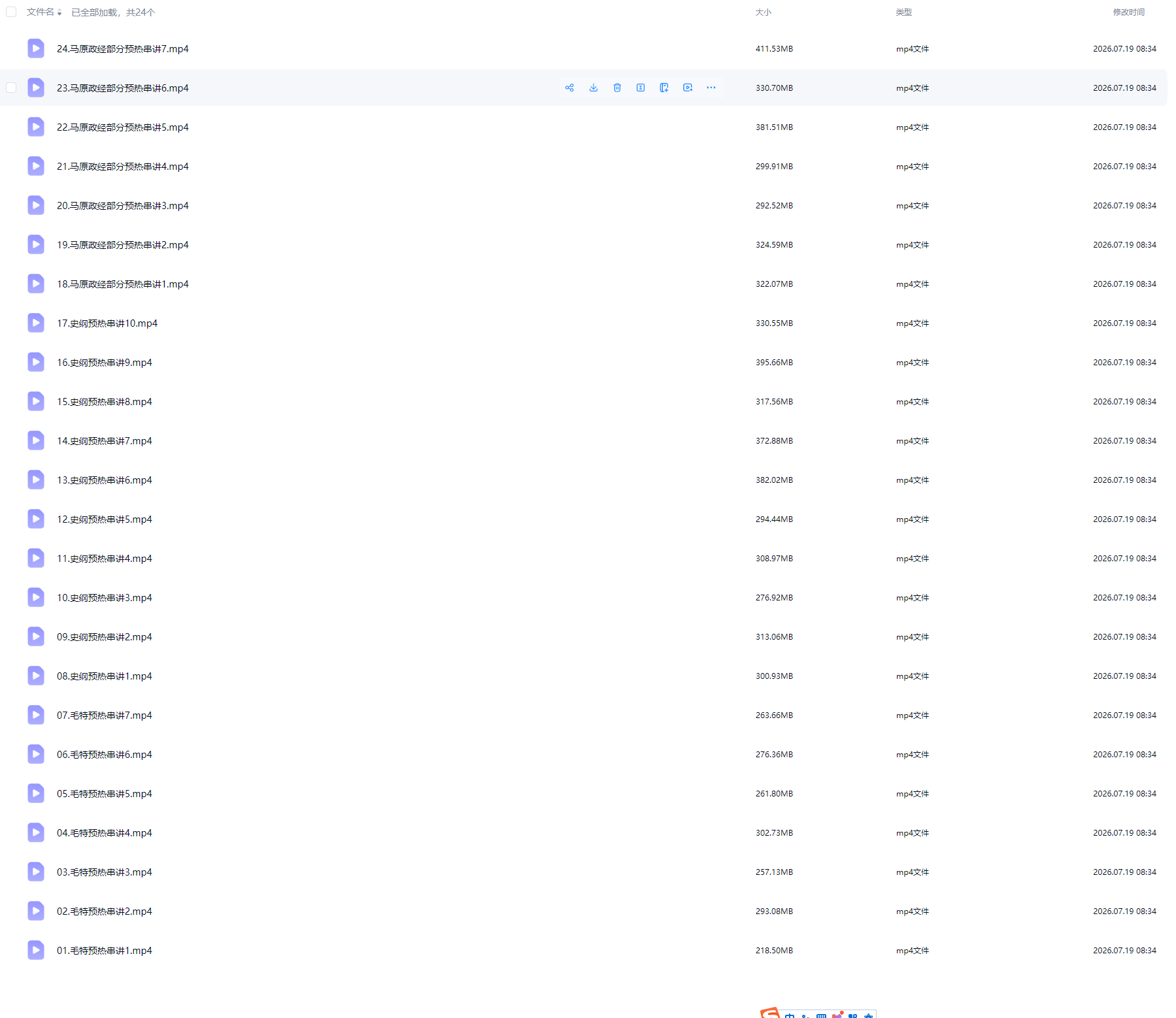The width and height of the screenshot is (1176, 1018).
Task: Open file name 01.毛特预热串讲1.mp4
Action: coord(105,951)
